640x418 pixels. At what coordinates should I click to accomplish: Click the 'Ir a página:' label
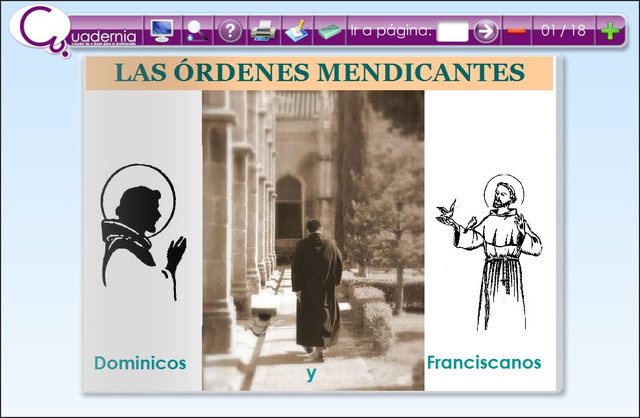(391, 31)
